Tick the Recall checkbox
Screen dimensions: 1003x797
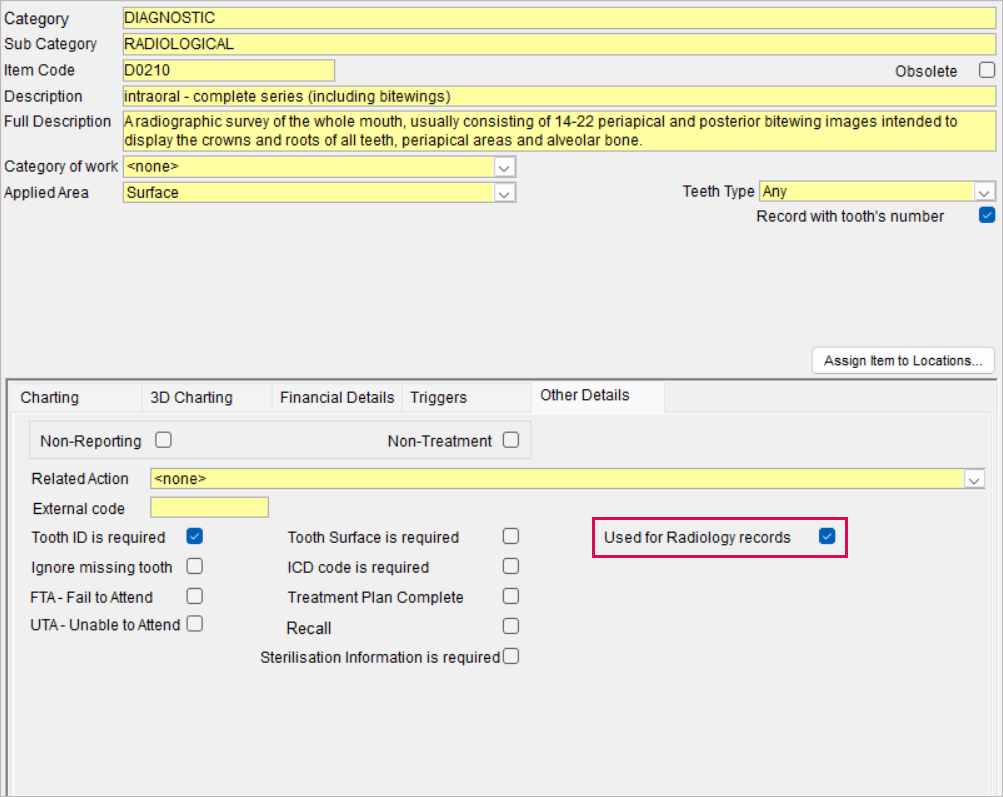(510, 626)
